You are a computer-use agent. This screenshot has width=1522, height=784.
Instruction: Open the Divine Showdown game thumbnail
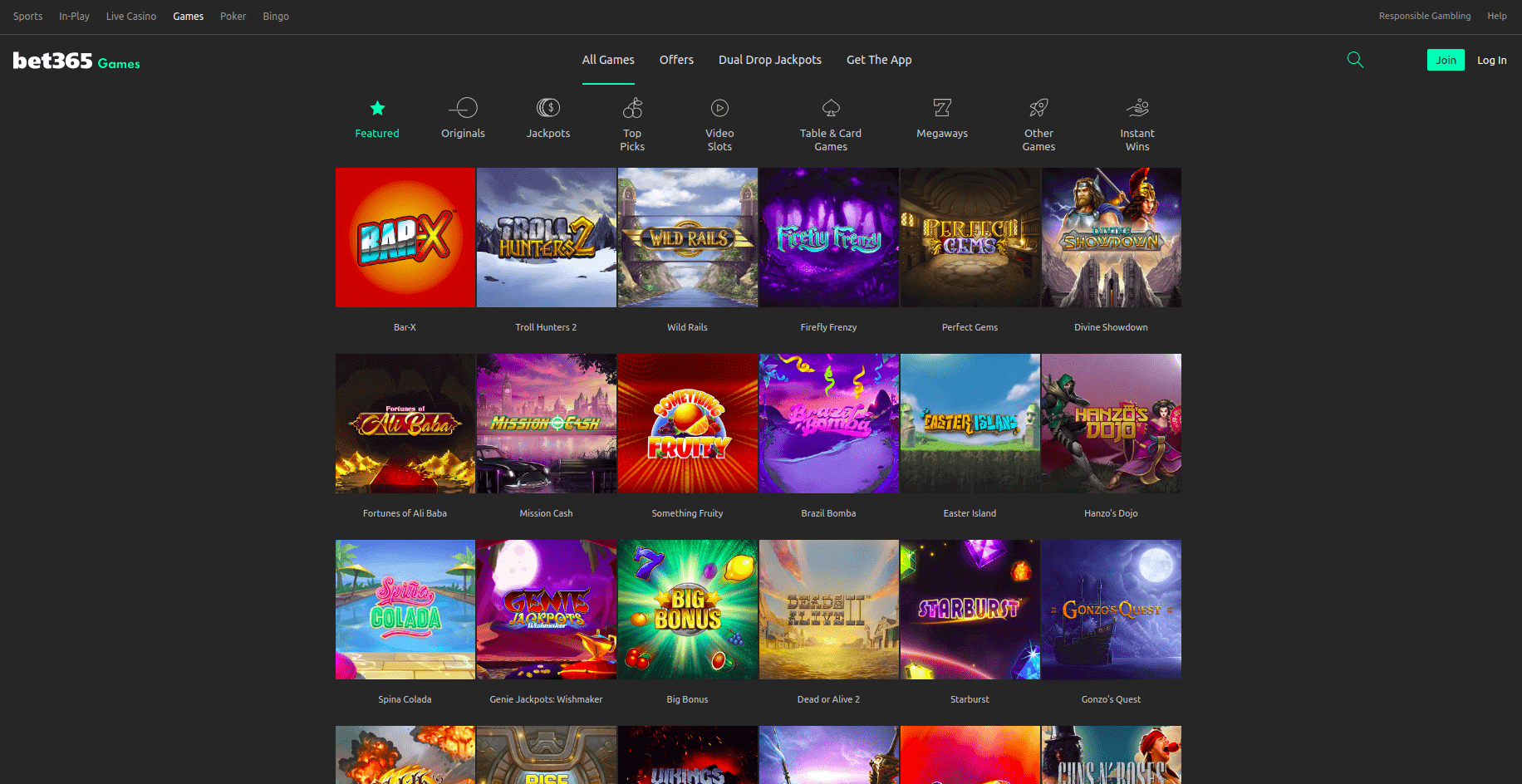(x=1112, y=238)
